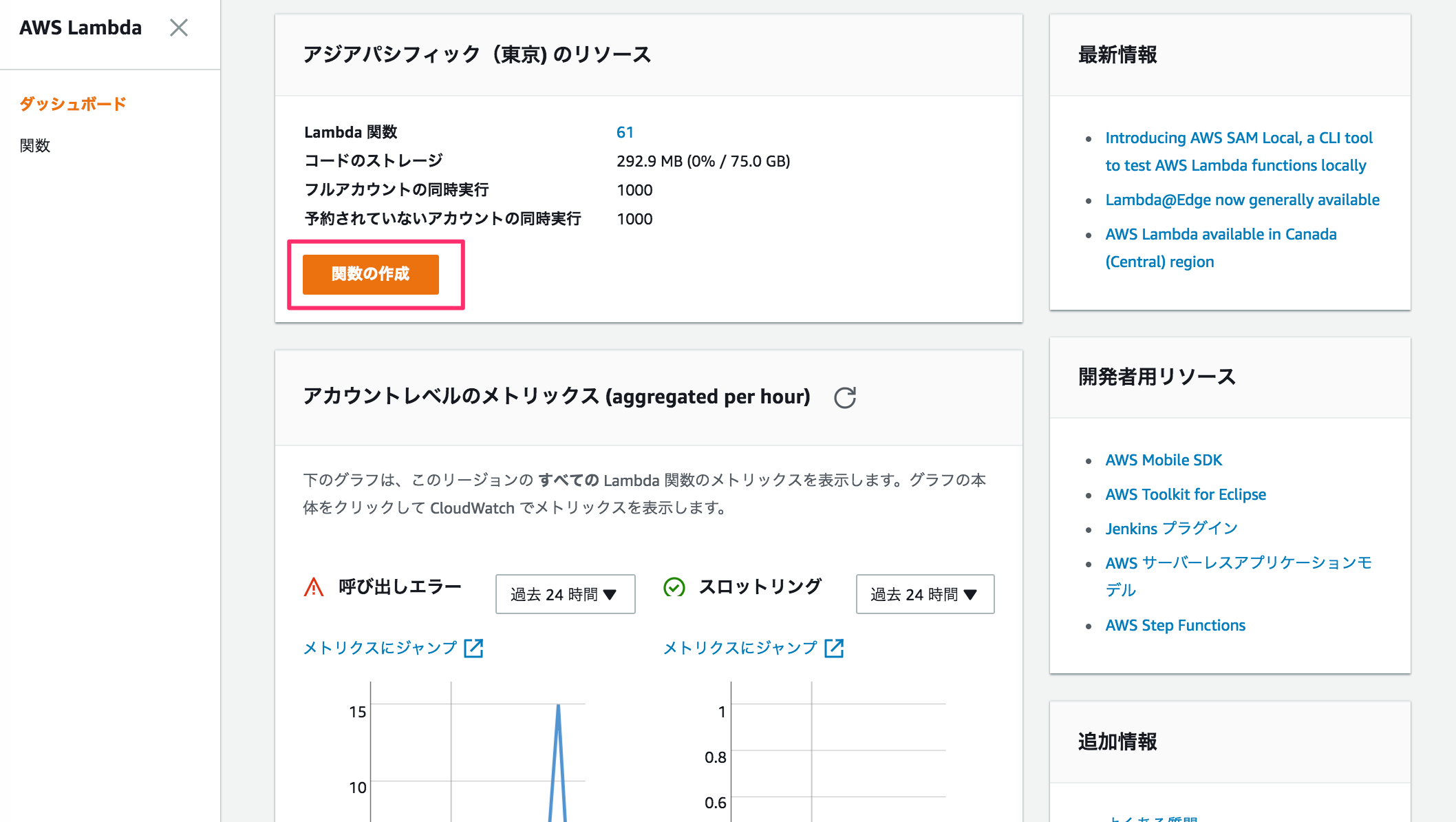Open the Lambda function count link 61
1456x822 pixels.
pyautogui.click(x=625, y=132)
